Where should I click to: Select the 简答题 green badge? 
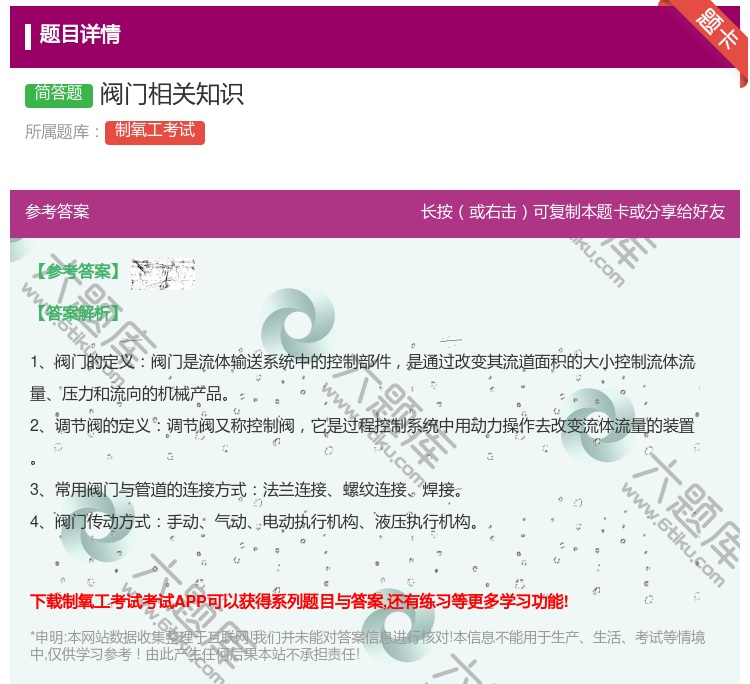pyautogui.click(x=58, y=94)
